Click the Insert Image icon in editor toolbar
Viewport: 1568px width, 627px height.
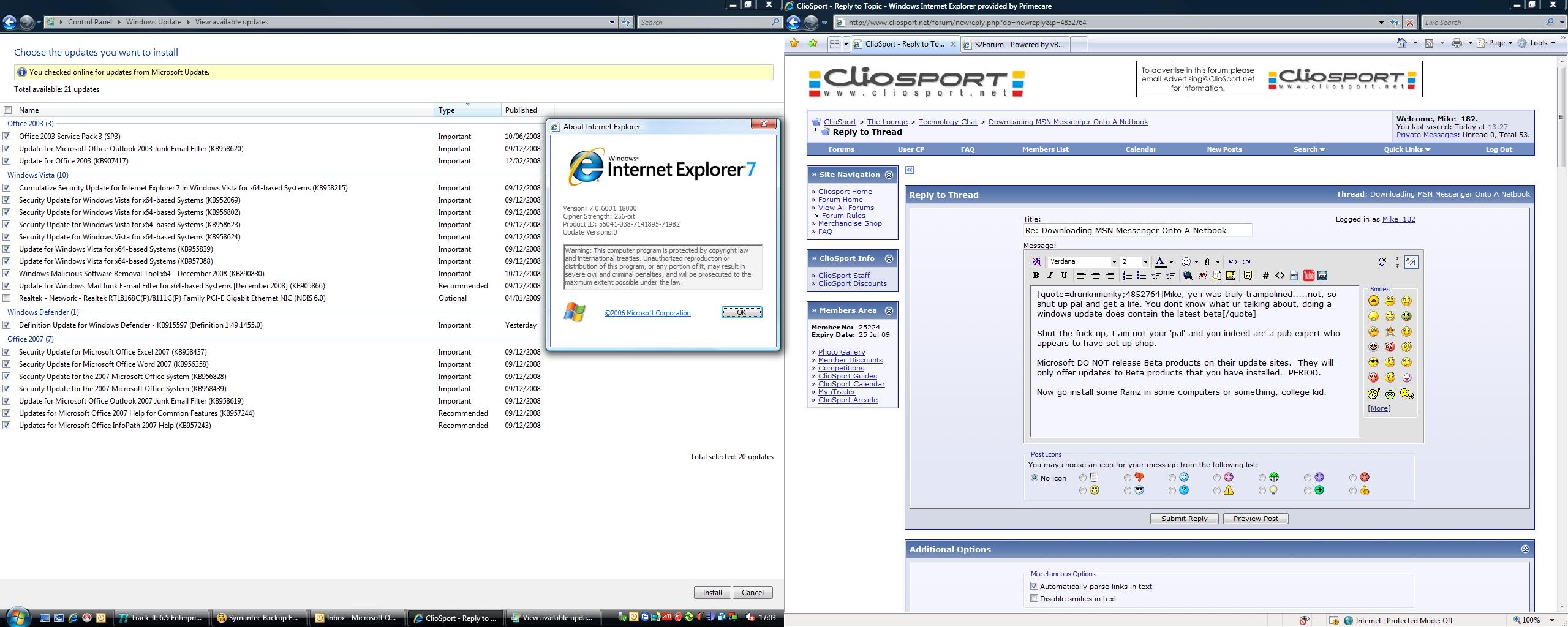coord(1231,276)
